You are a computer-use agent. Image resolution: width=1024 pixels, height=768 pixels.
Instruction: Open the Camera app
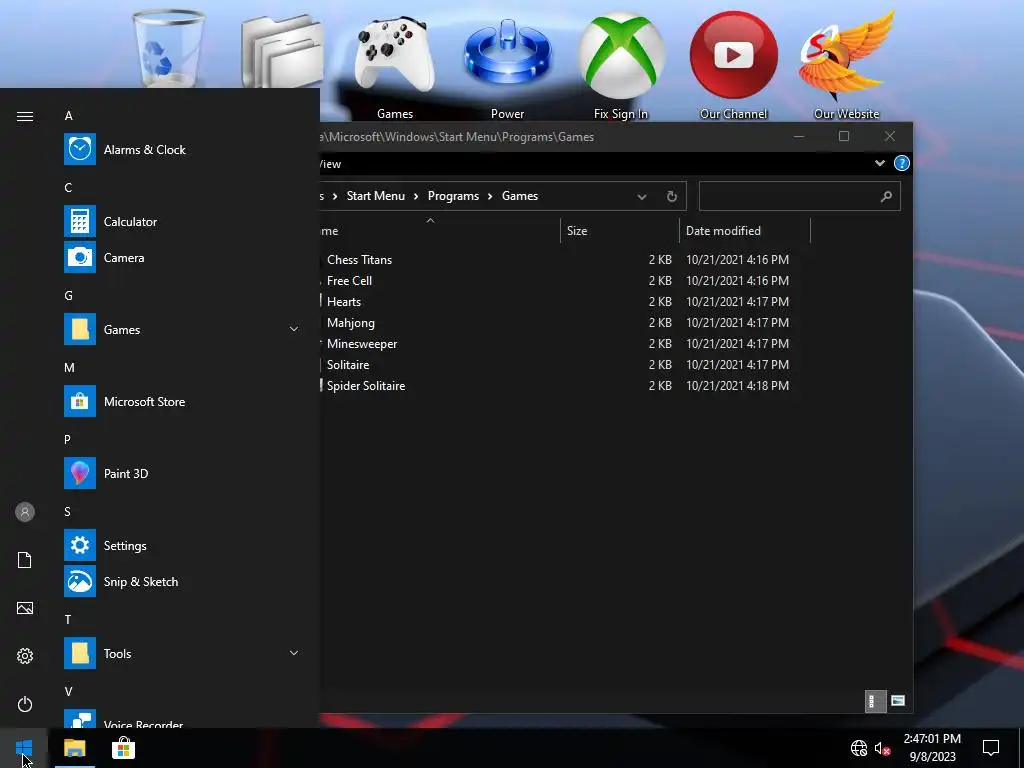click(x=180, y=257)
